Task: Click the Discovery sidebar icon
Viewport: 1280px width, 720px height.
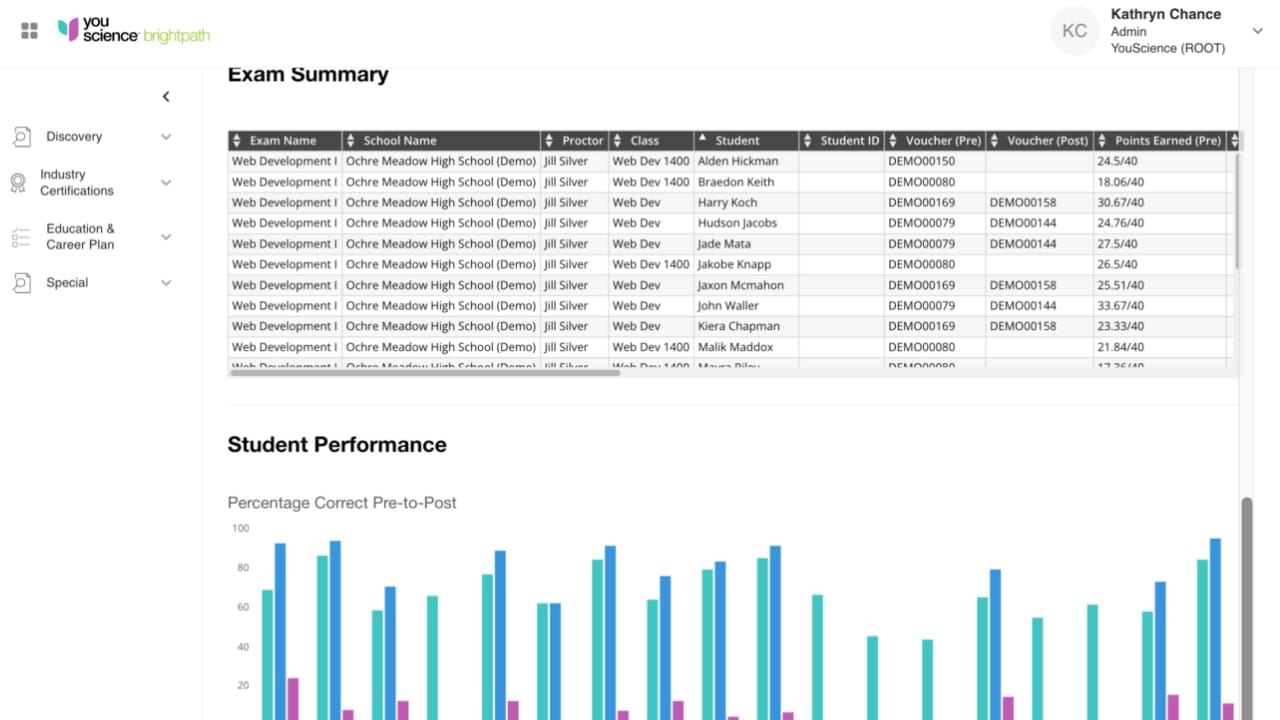Action: [x=22, y=135]
